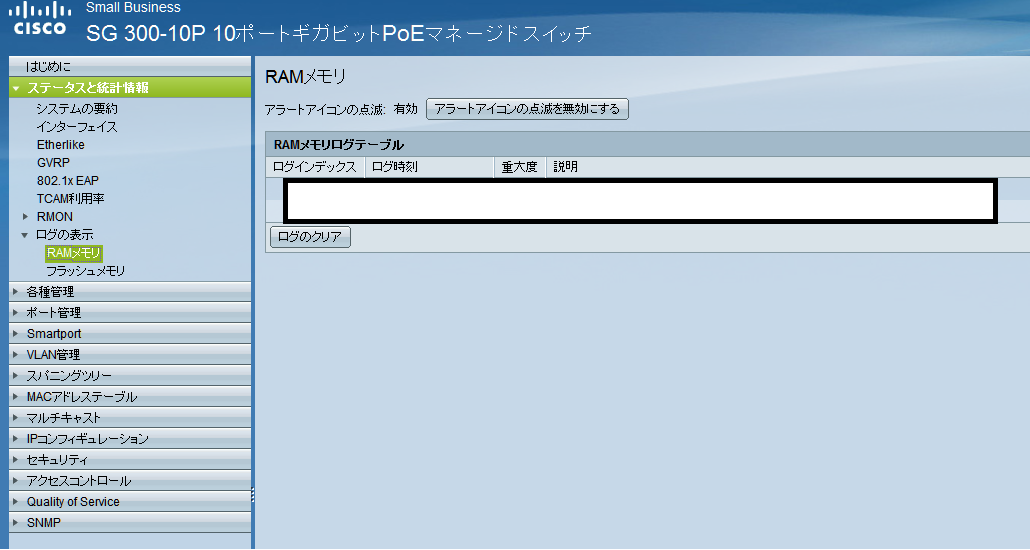Click the RAMメモリ page heading
This screenshot has height=550, width=1030.
[305, 77]
